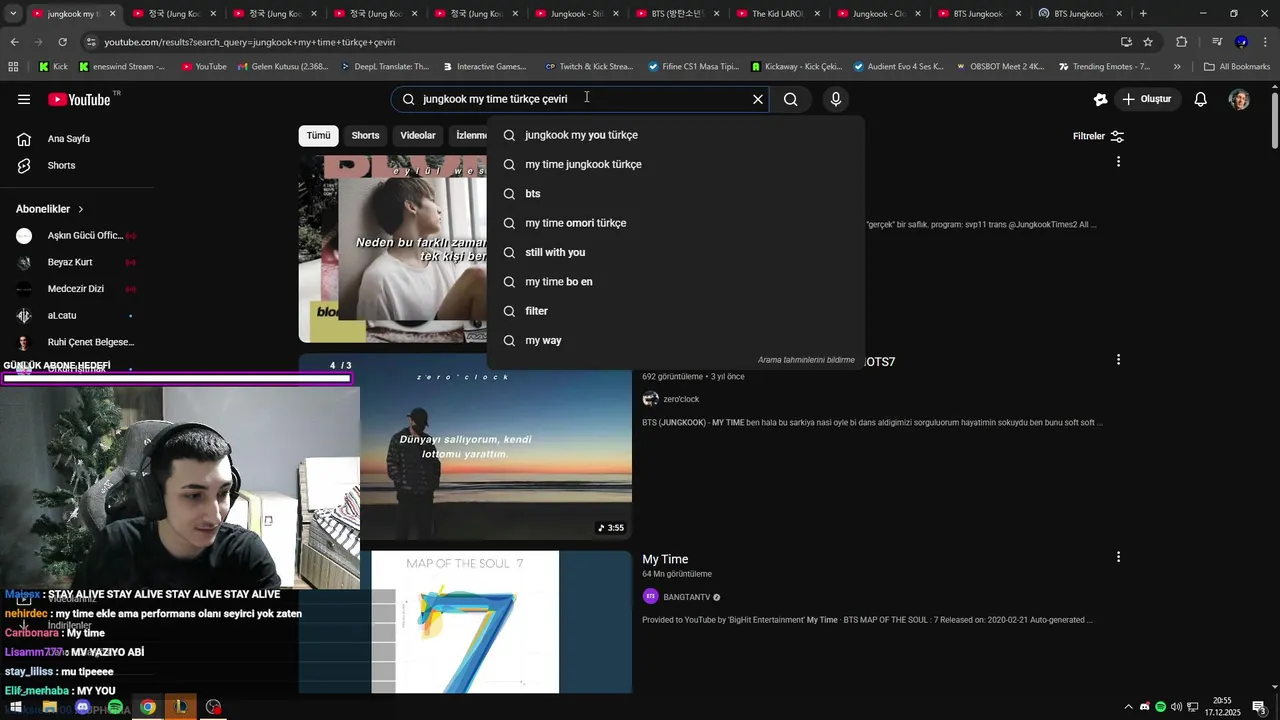Choose suggestion 'jungkook my you türkçe'

(676, 135)
